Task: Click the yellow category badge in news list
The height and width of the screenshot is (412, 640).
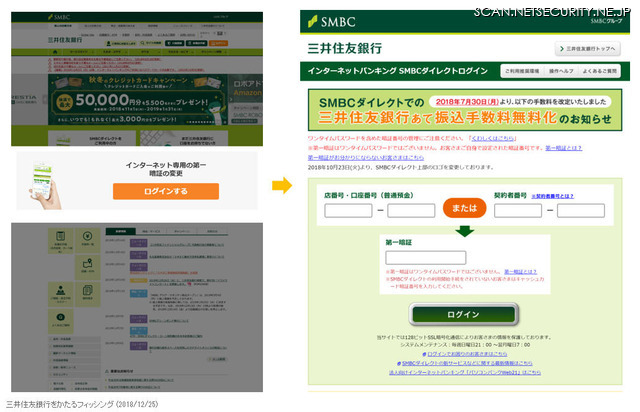Action: point(138,281)
